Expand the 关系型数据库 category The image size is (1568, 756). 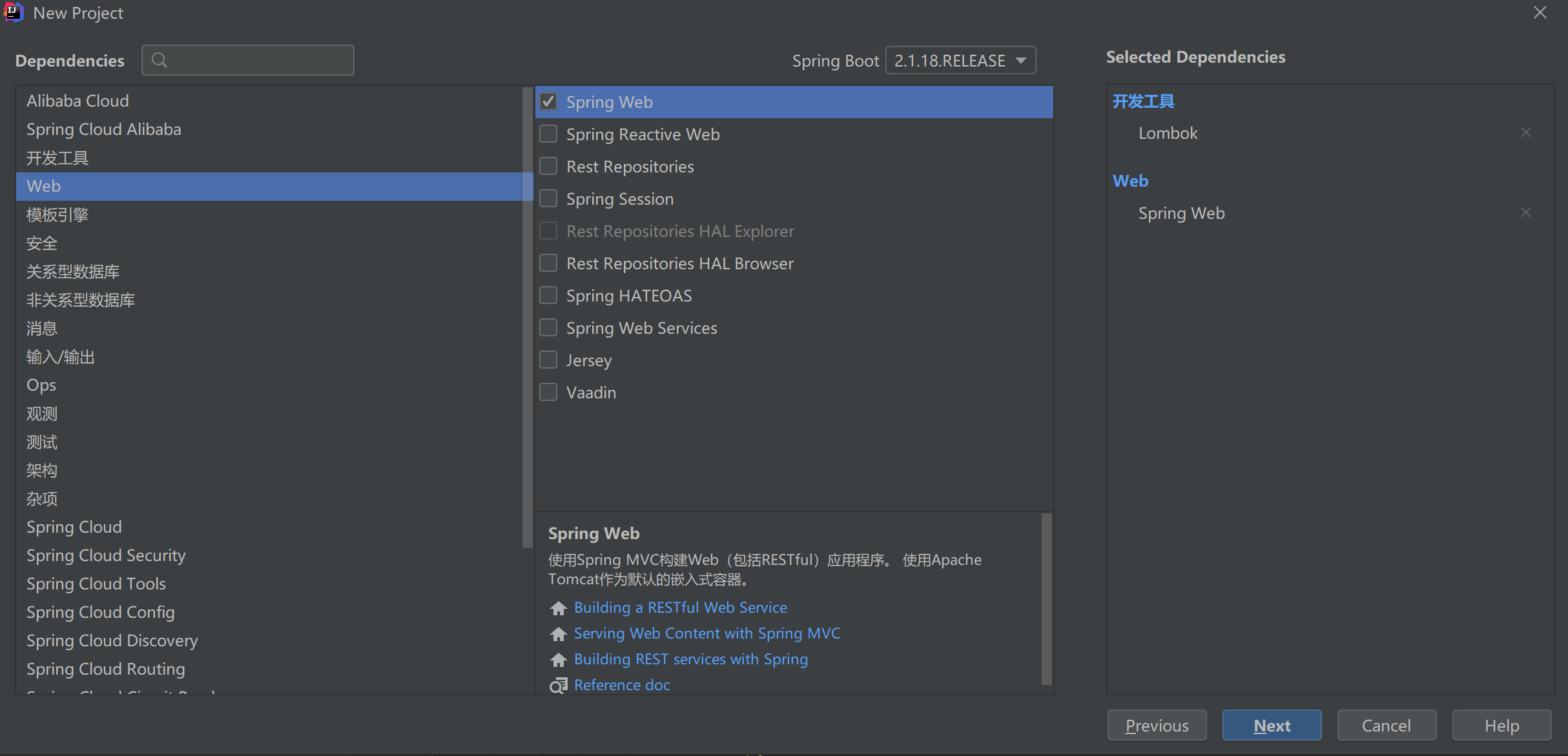(73, 271)
